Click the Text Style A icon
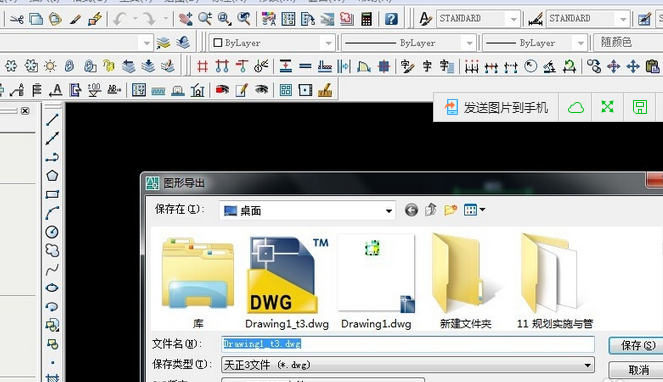Image resolution: width=663 pixels, height=382 pixels. pyautogui.click(x=425, y=19)
